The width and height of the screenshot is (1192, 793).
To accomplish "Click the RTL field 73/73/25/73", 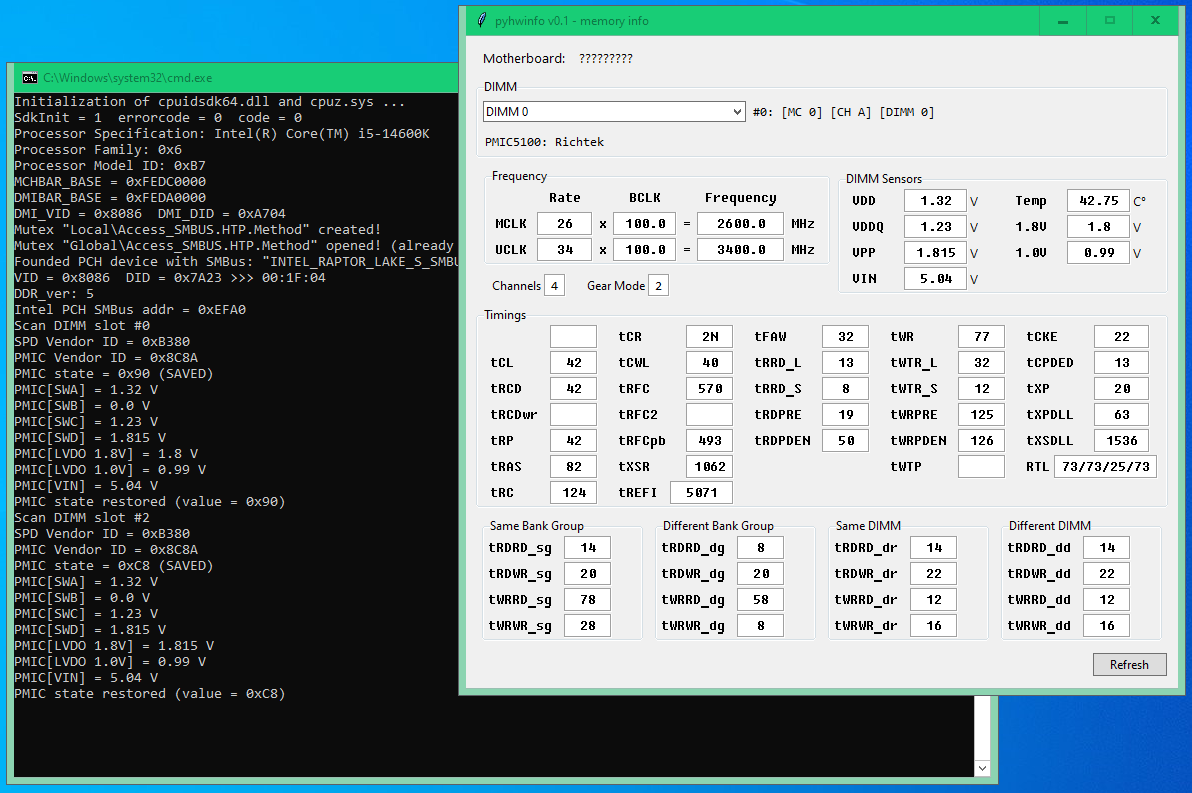I will point(1105,466).
